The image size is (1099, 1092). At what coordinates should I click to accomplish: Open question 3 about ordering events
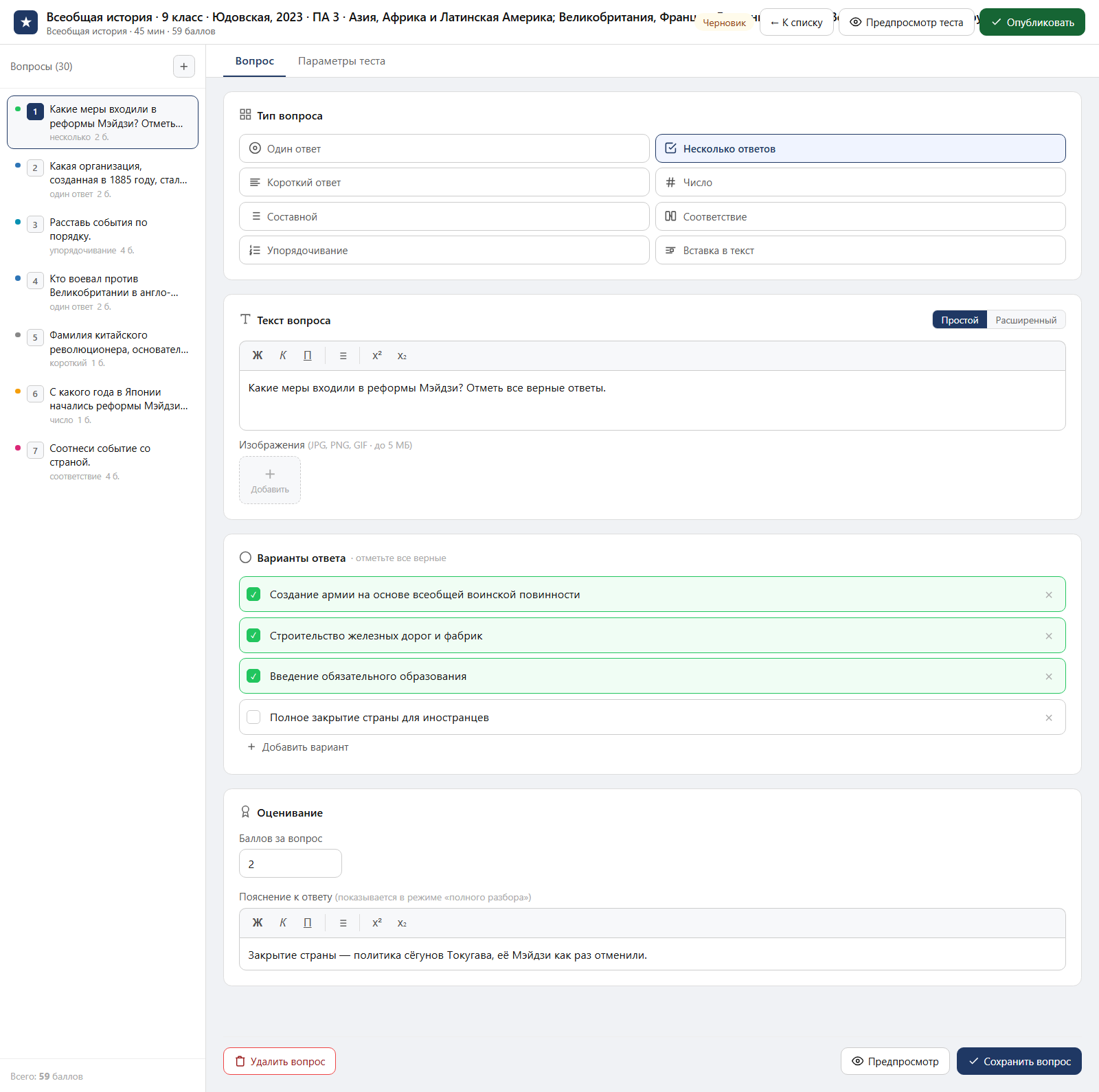103,236
